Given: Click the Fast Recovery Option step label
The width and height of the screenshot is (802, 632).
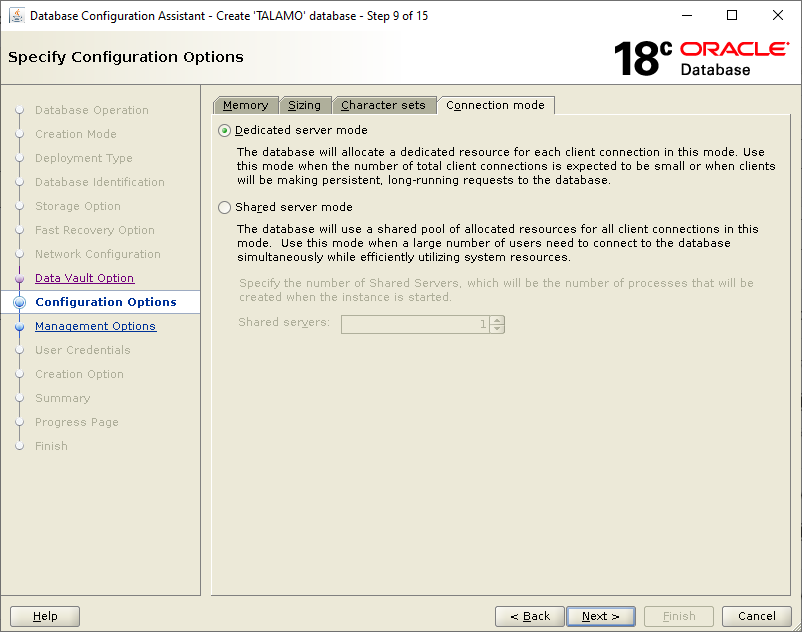Looking at the screenshot, I should click(95, 230).
